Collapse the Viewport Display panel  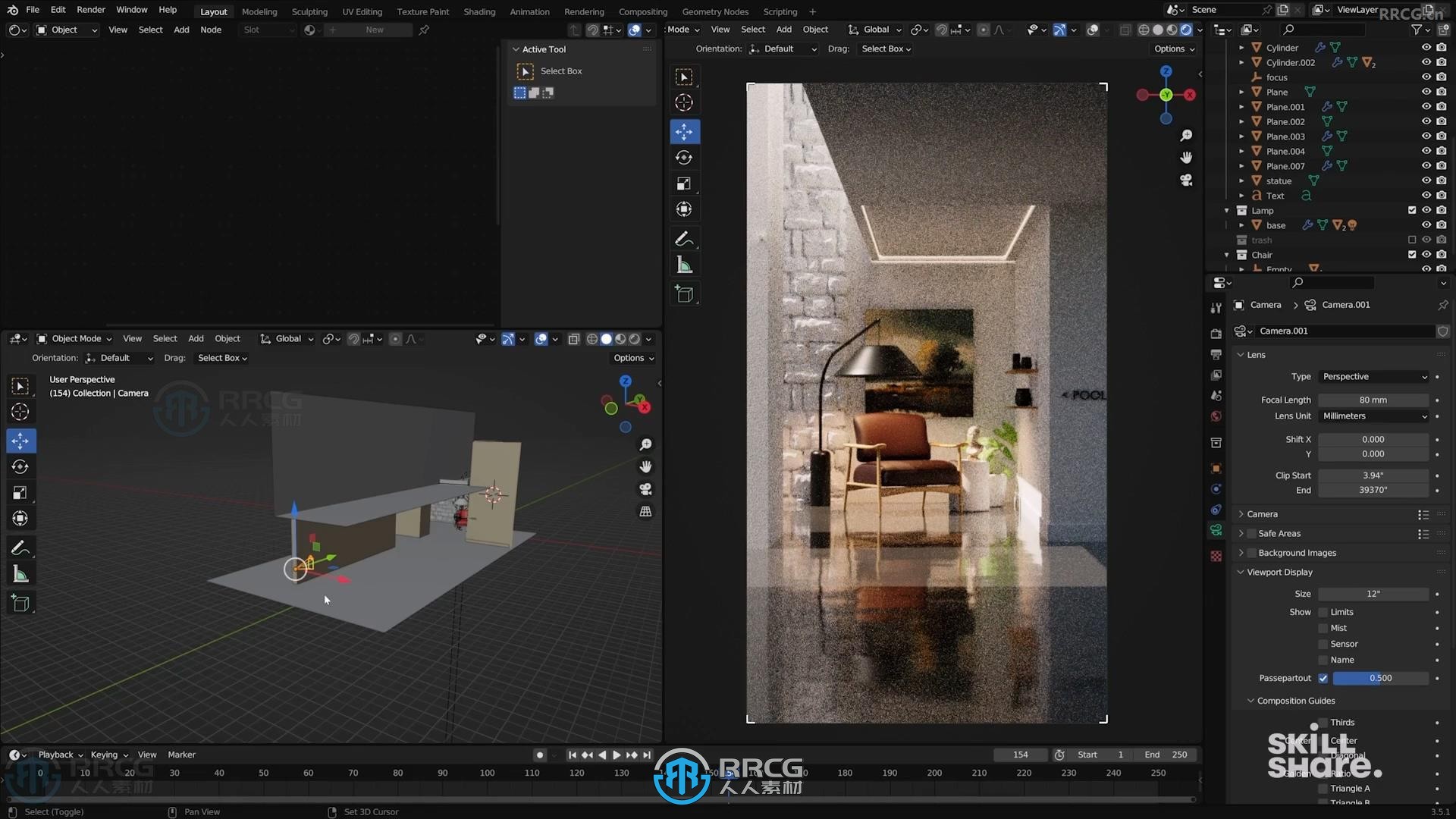1279,573
